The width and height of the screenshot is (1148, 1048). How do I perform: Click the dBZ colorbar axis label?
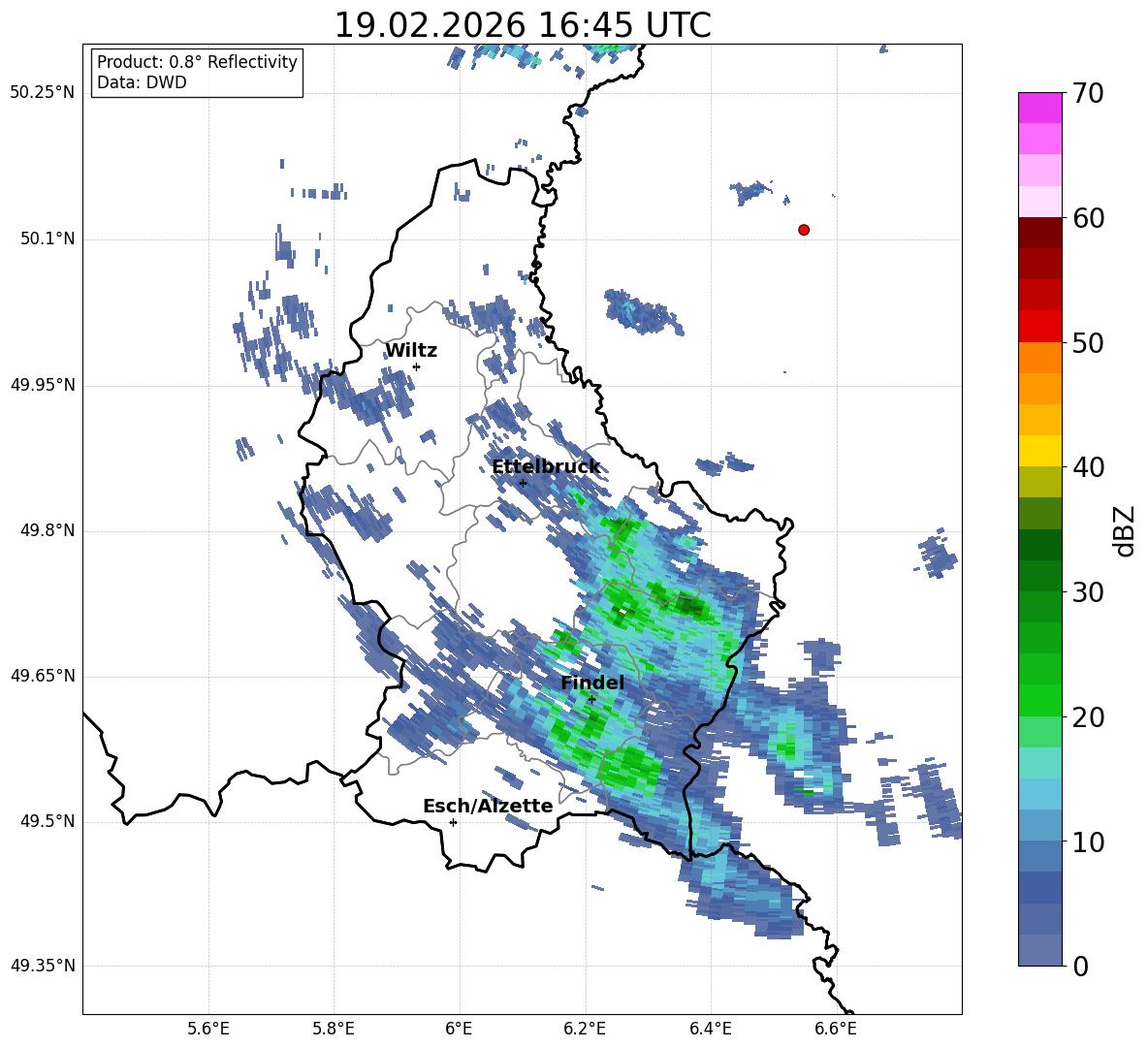pos(1126,531)
